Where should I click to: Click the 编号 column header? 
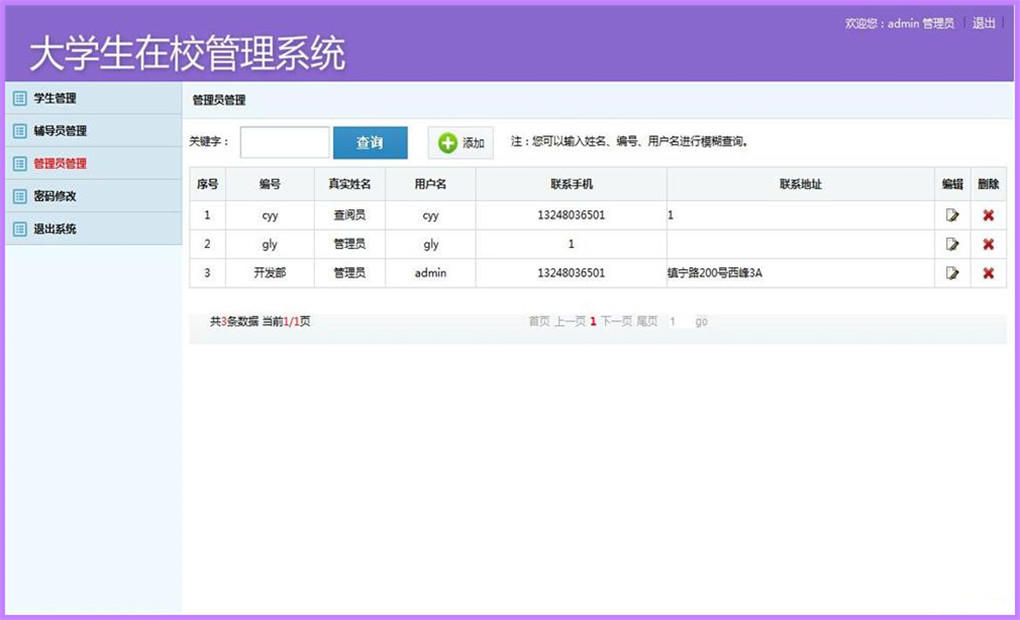tap(270, 184)
